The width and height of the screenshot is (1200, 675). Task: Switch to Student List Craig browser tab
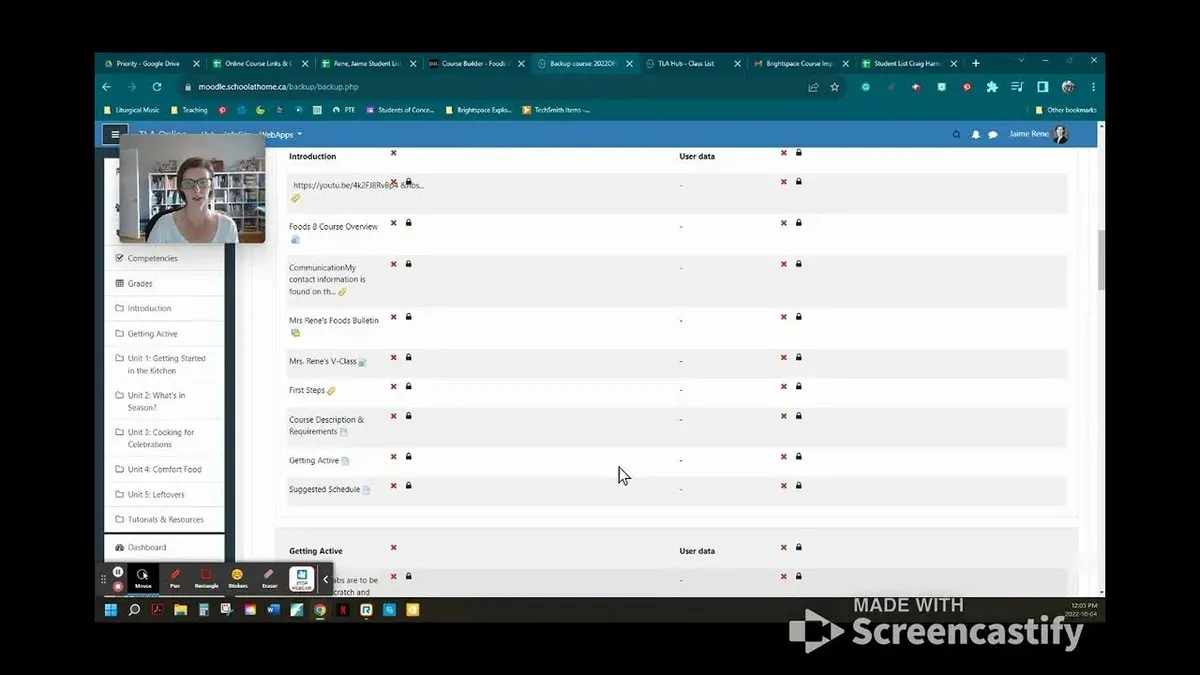(x=908, y=63)
